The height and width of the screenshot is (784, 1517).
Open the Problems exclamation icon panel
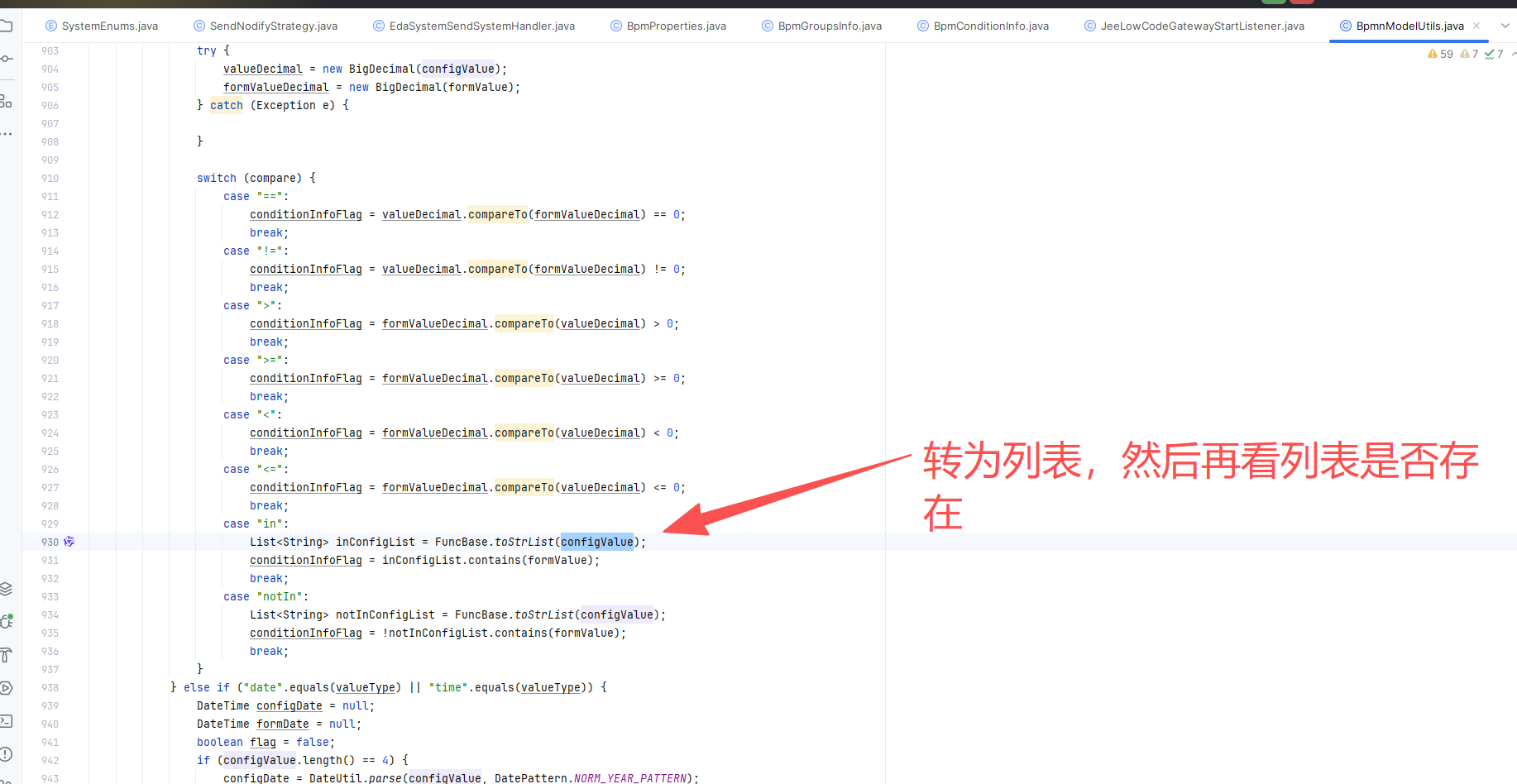[6, 754]
